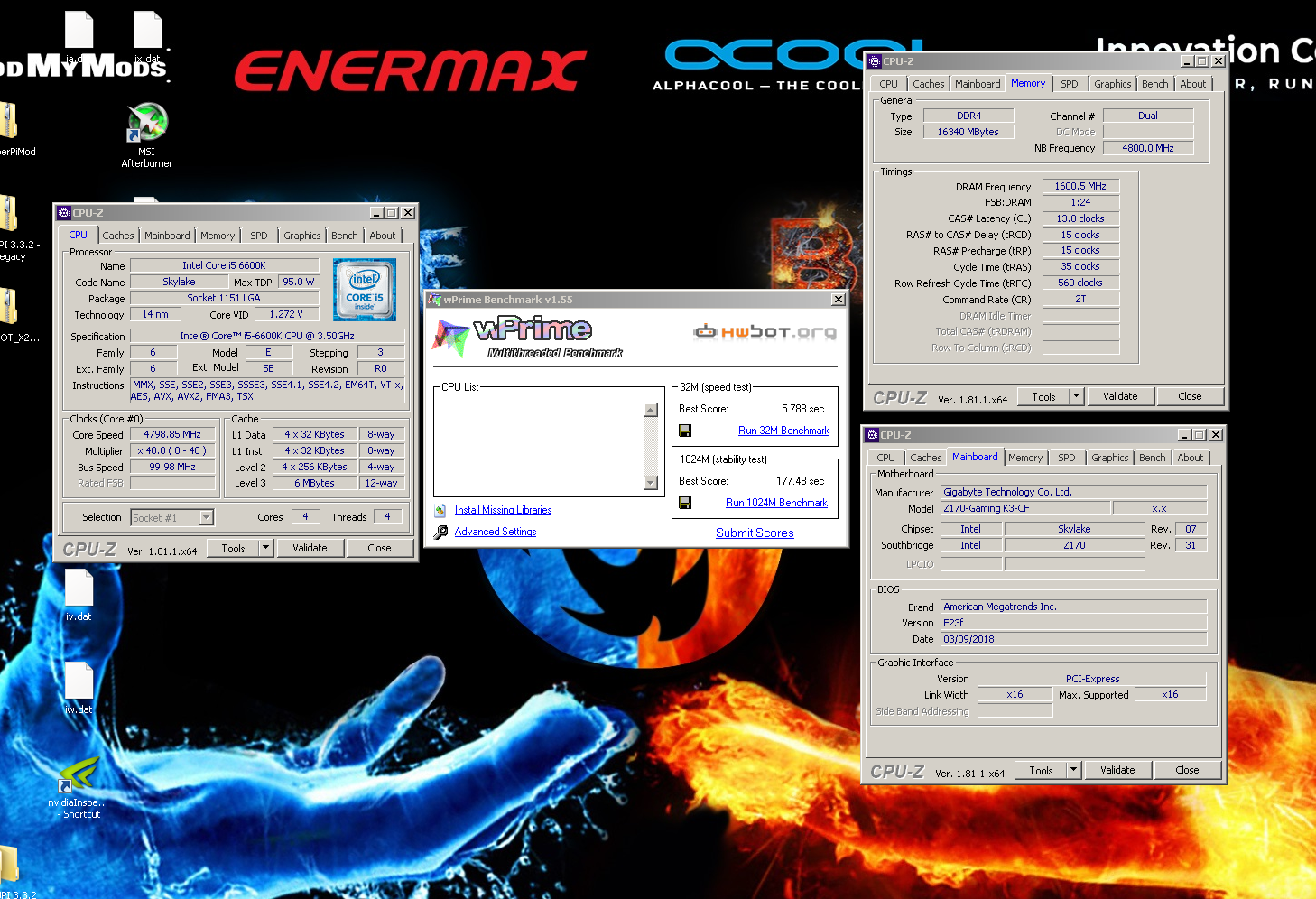The width and height of the screenshot is (1316, 899).
Task: Click Validate in the Mainboard window
Action: click(x=1117, y=770)
